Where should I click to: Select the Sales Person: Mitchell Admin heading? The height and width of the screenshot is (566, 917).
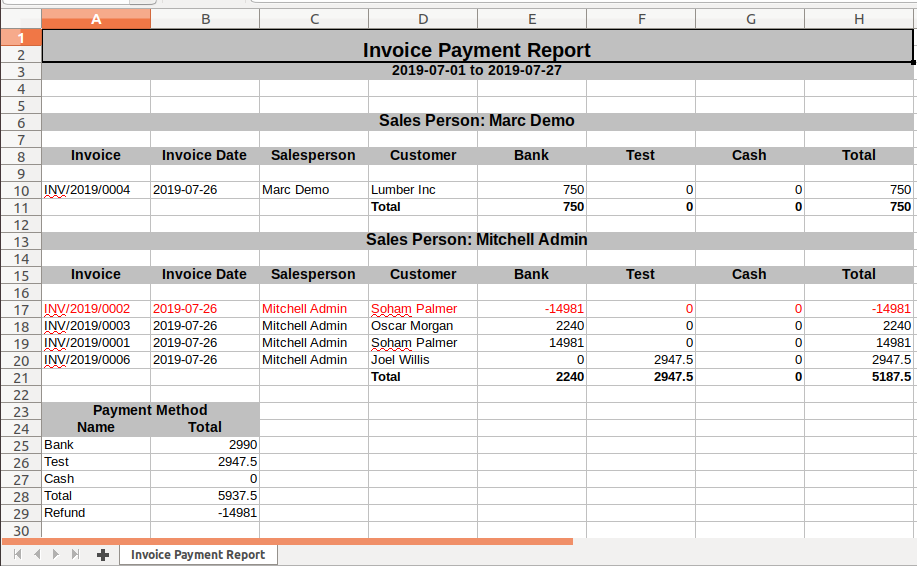(477, 240)
